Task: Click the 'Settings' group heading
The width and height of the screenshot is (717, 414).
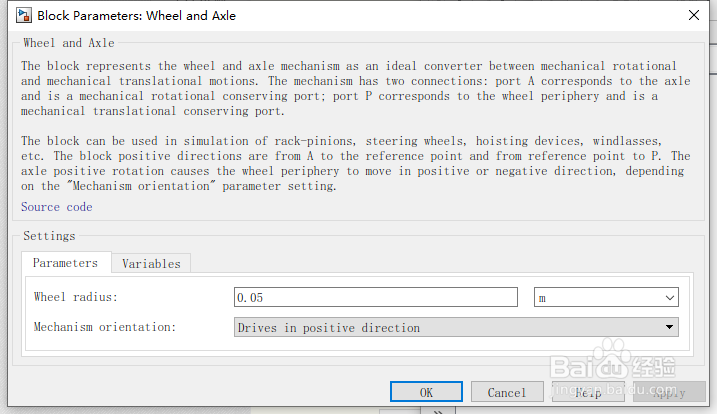Action: click(x=49, y=236)
